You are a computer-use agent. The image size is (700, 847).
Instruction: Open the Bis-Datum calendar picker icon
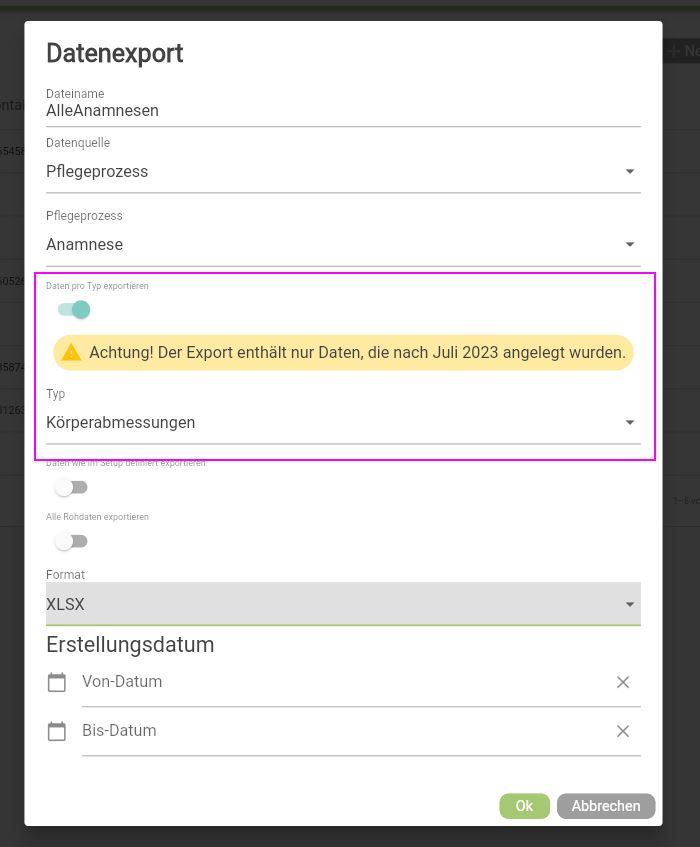coord(57,731)
